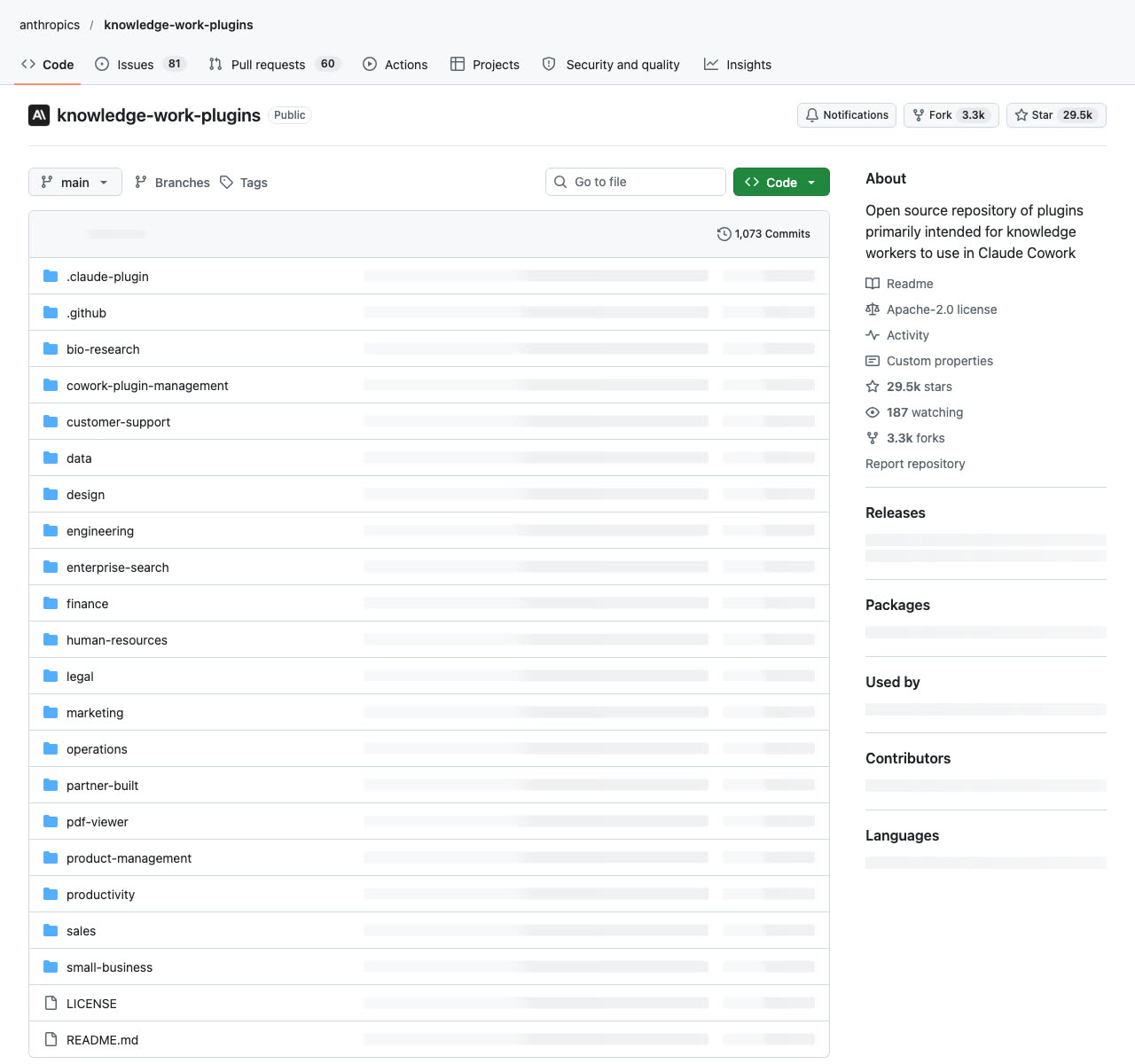The width and height of the screenshot is (1135, 1064).
Task: Click the scale icon beside Apache-2.0 license
Action: [873, 309]
